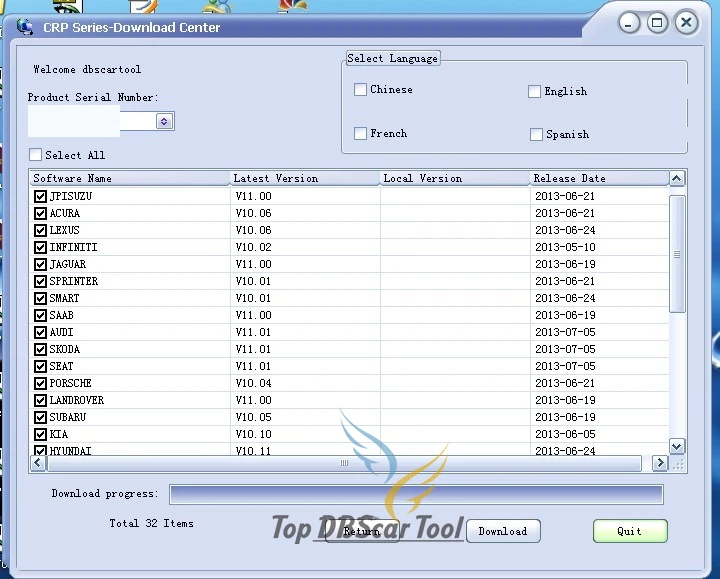Uncheck the JAGUAR software checkbox
The image size is (720, 579).
(x=40, y=264)
